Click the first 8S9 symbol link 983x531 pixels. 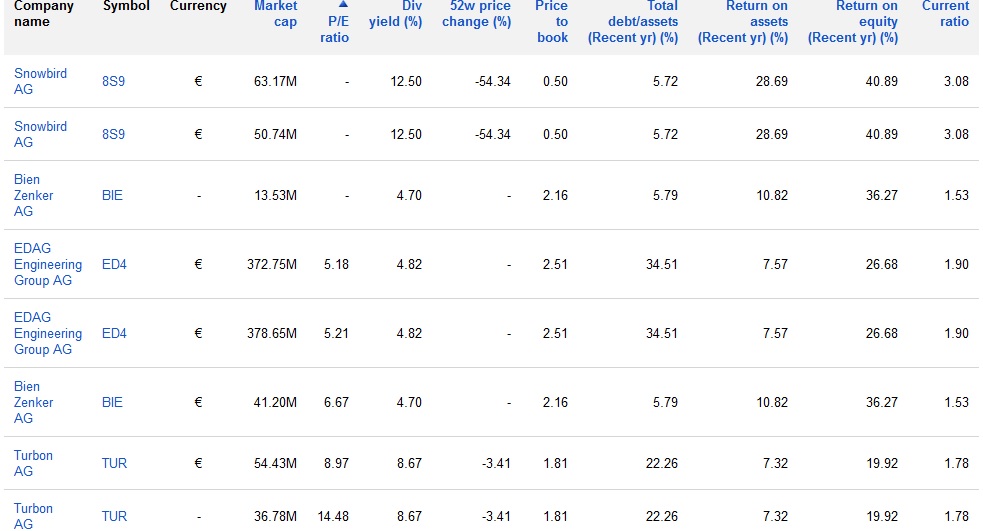(x=113, y=81)
